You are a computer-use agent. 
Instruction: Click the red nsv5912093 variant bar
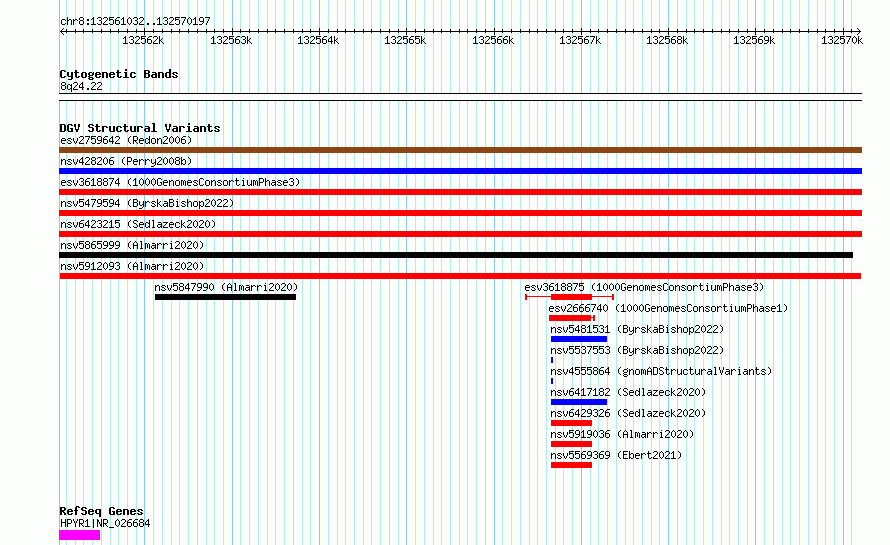460,276
